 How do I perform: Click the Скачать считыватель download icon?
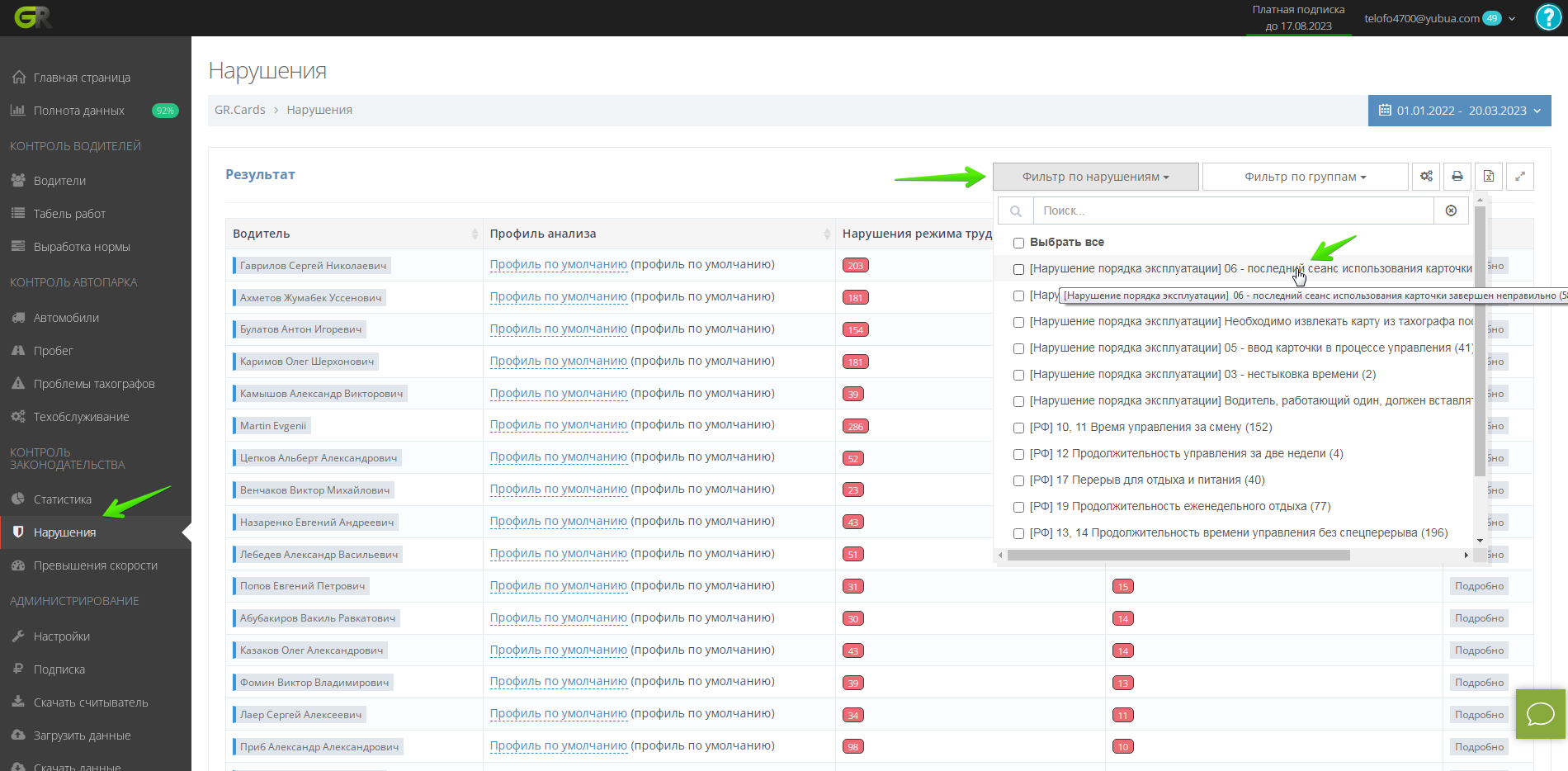point(18,702)
